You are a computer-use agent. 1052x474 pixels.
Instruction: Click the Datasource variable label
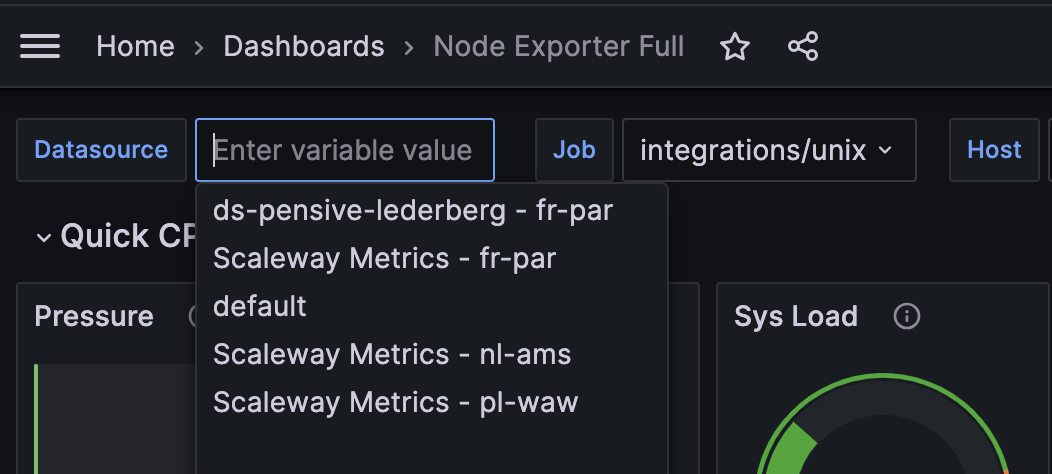(x=101, y=150)
